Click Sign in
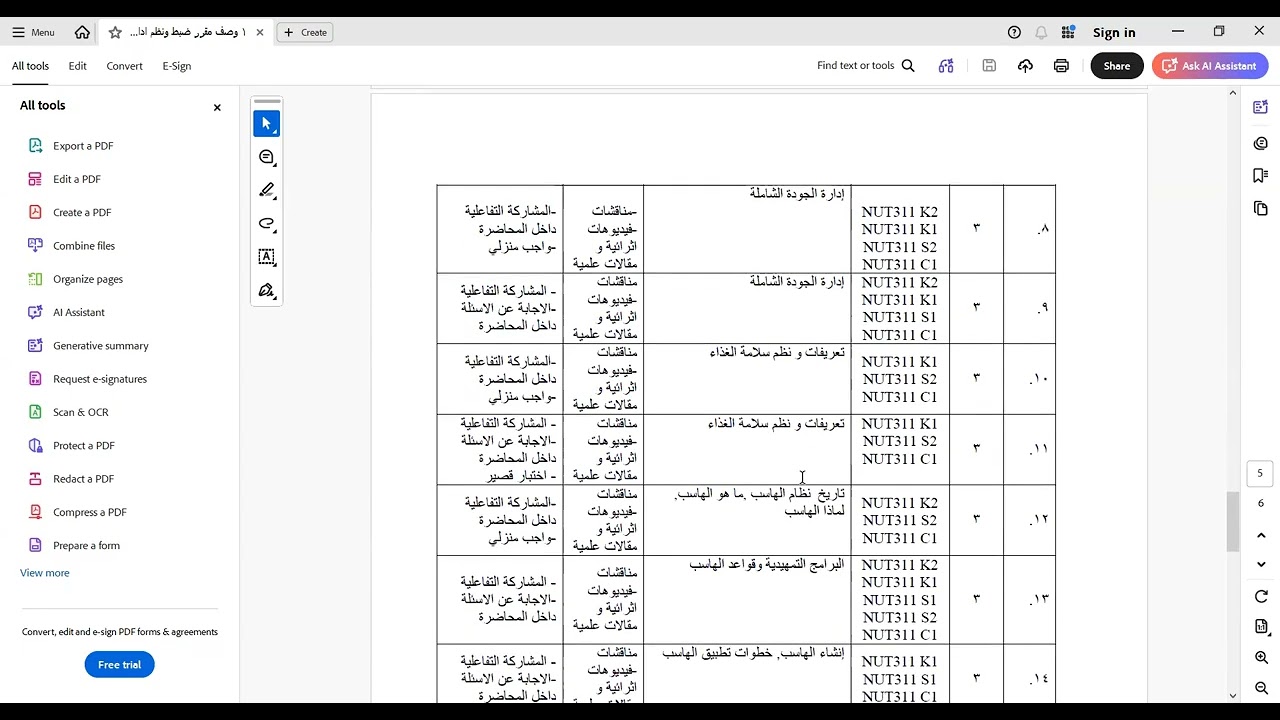 (1114, 32)
